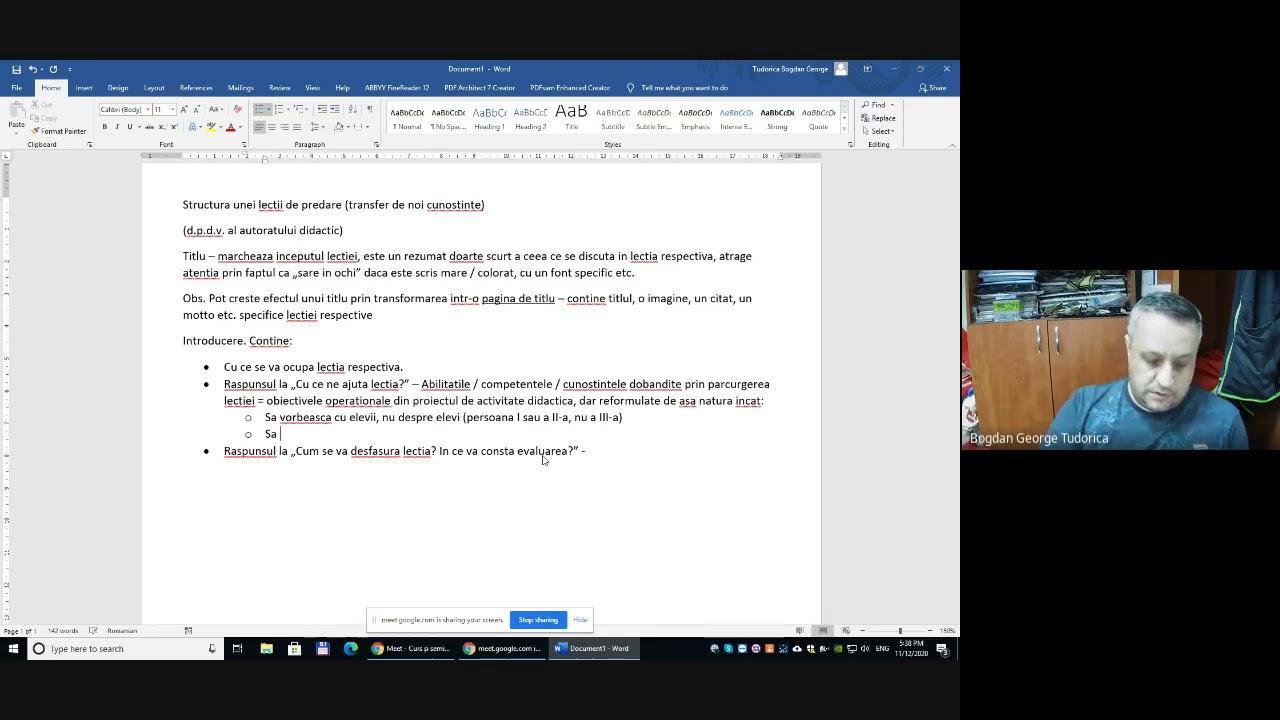Toggle left paragraph alignment
This screenshot has height=720, width=1280.
click(x=259, y=127)
